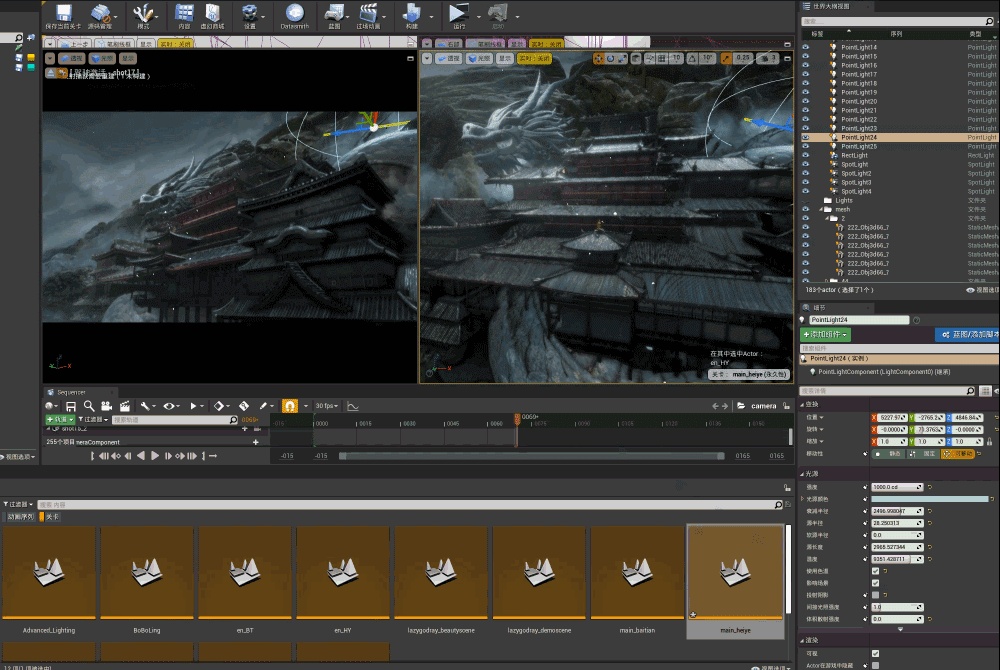Image resolution: width=1000 pixels, height=670 pixels.
Task: Uncheck the Visible (可视) checkbox under Rendering
Action: click(875, 653)
